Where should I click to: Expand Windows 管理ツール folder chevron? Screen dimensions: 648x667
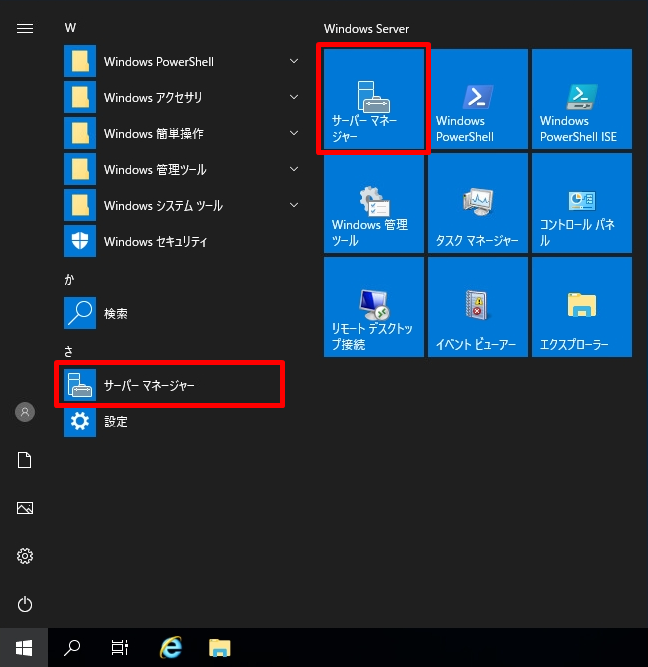point(294,169)
